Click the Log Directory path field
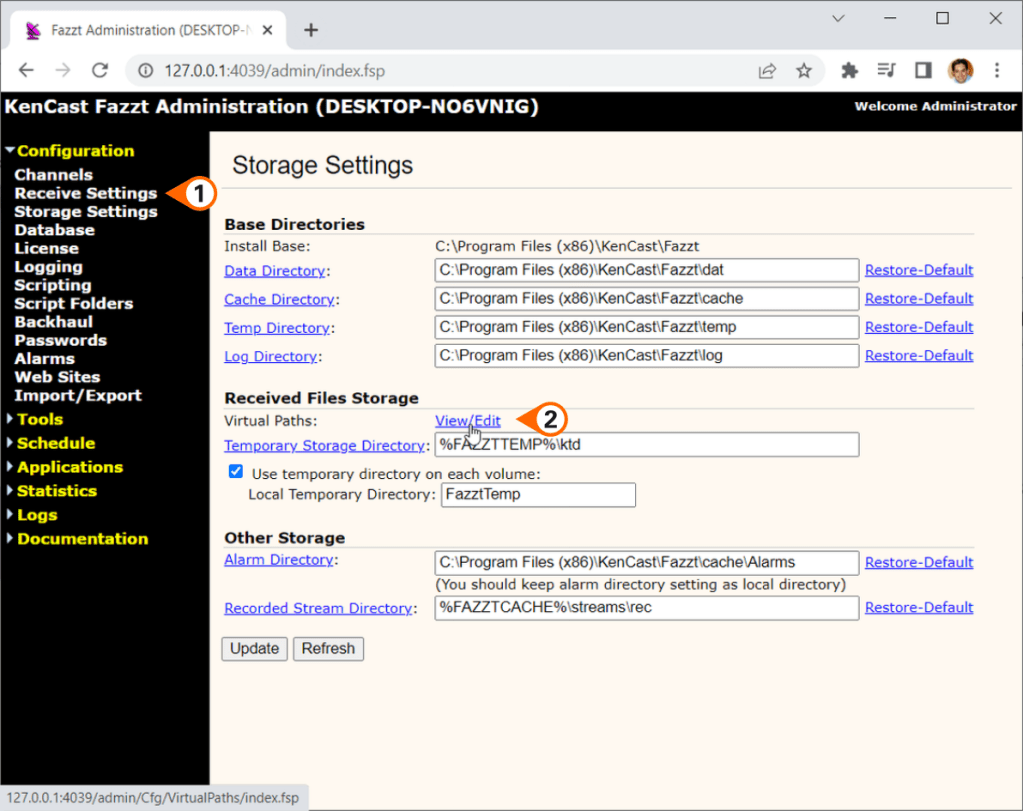1023x811 pixels. (x=647, y=356)
